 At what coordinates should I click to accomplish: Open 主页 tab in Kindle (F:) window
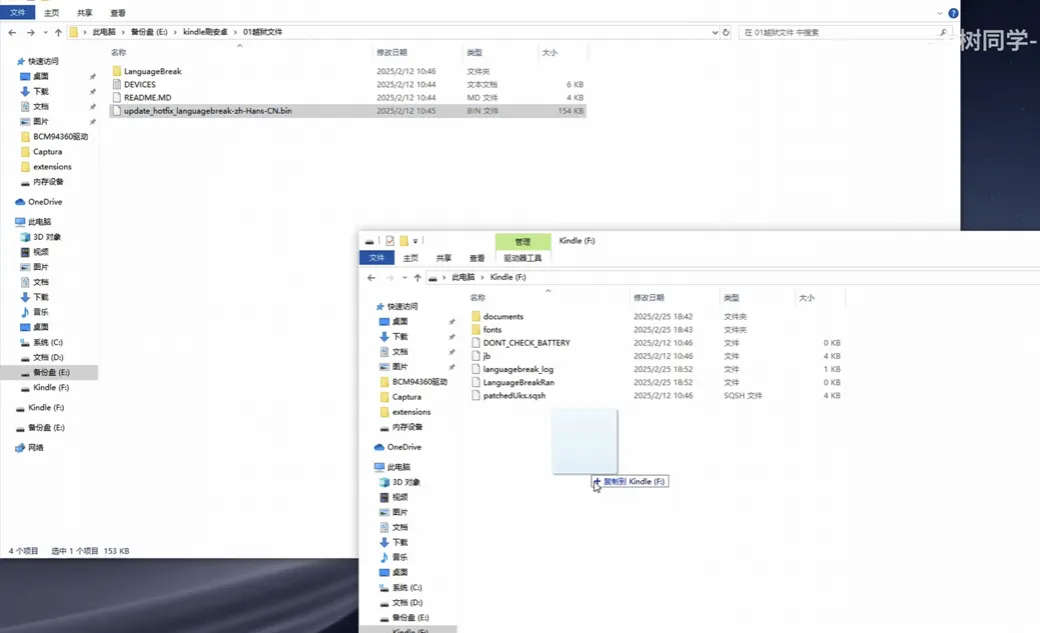[411, 258]
